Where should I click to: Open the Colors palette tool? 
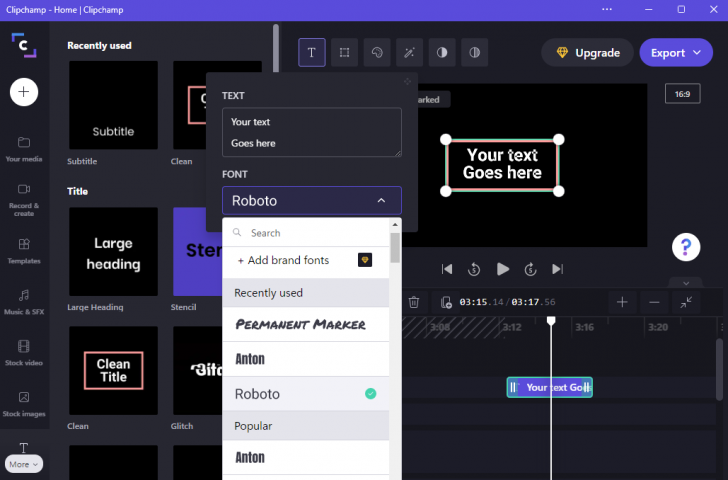(x=377, y=52)
